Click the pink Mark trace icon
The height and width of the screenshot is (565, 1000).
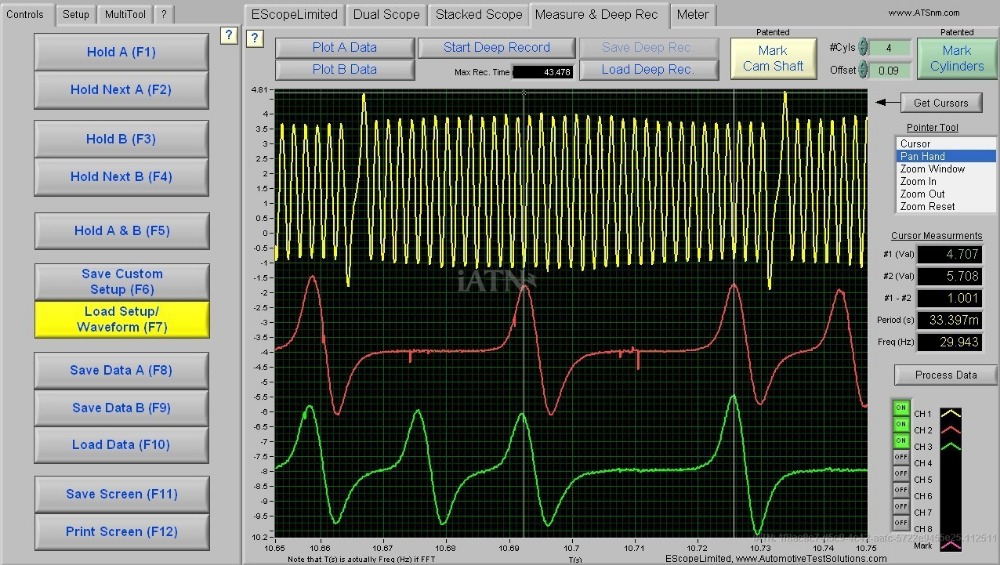(x=952, y=545)
